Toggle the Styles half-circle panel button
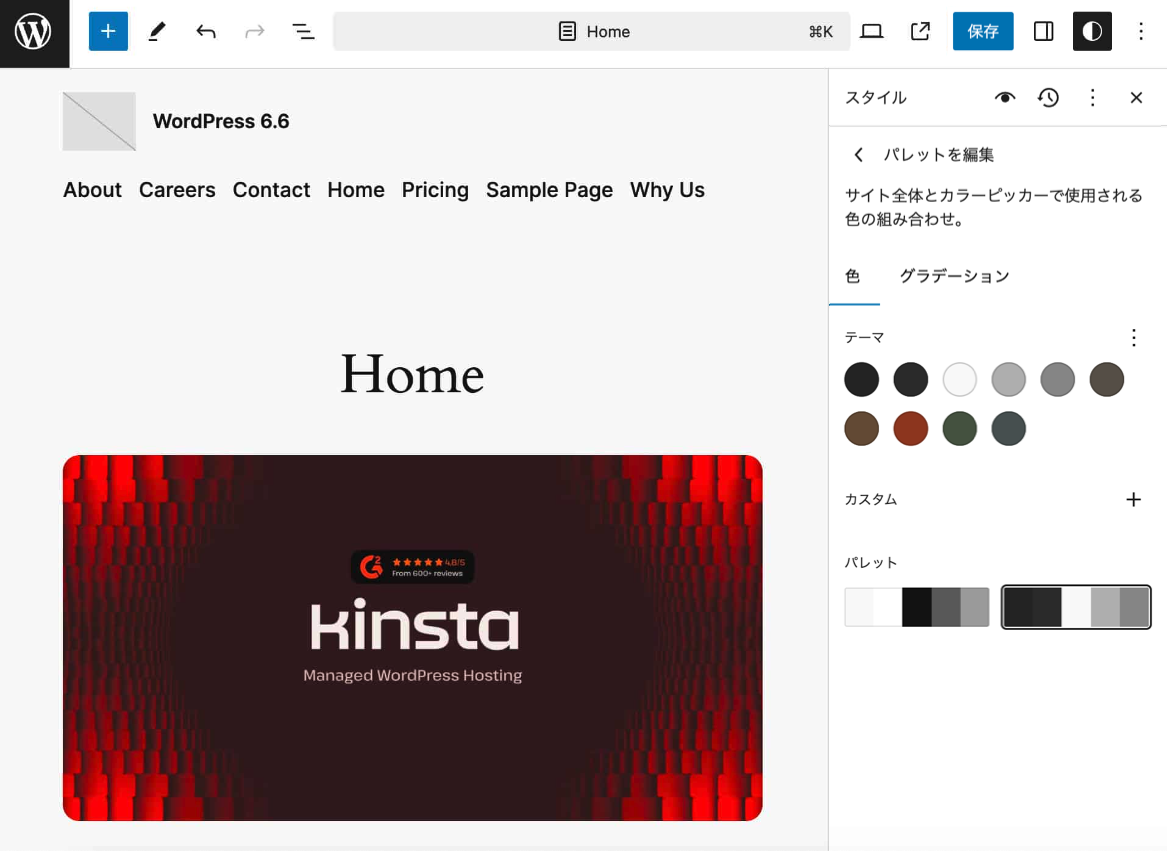 1092,31
